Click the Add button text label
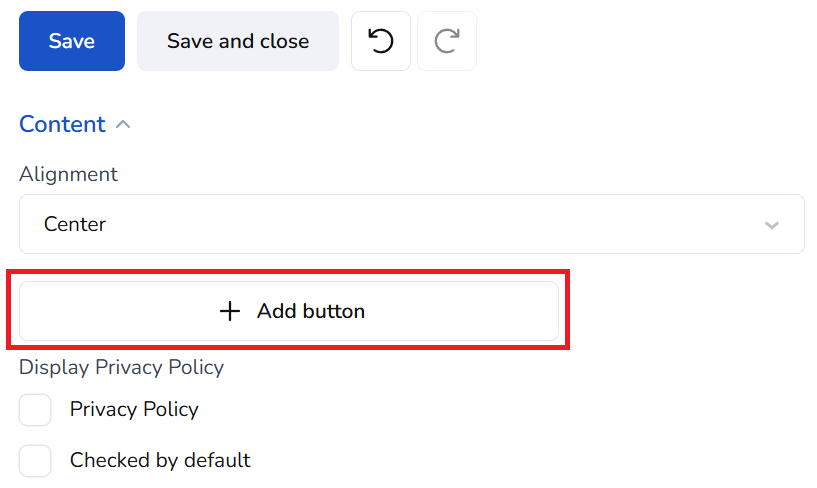This screenshot has height=488, width=817. [311, 311]
